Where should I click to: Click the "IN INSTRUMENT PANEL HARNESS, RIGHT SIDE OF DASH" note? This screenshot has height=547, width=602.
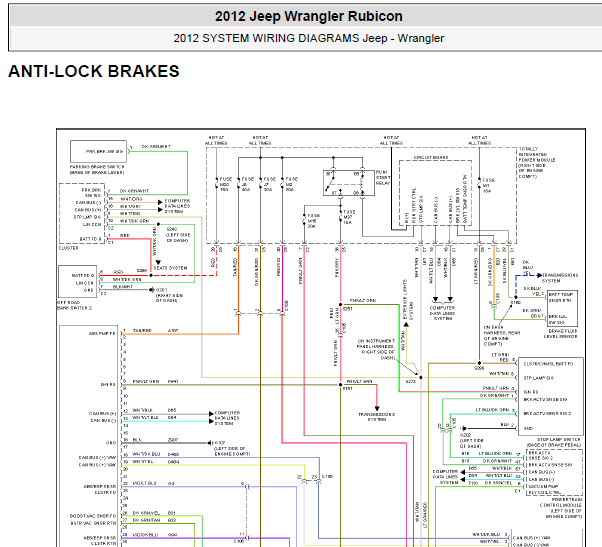pyautogui.click(x=375, y=349)
